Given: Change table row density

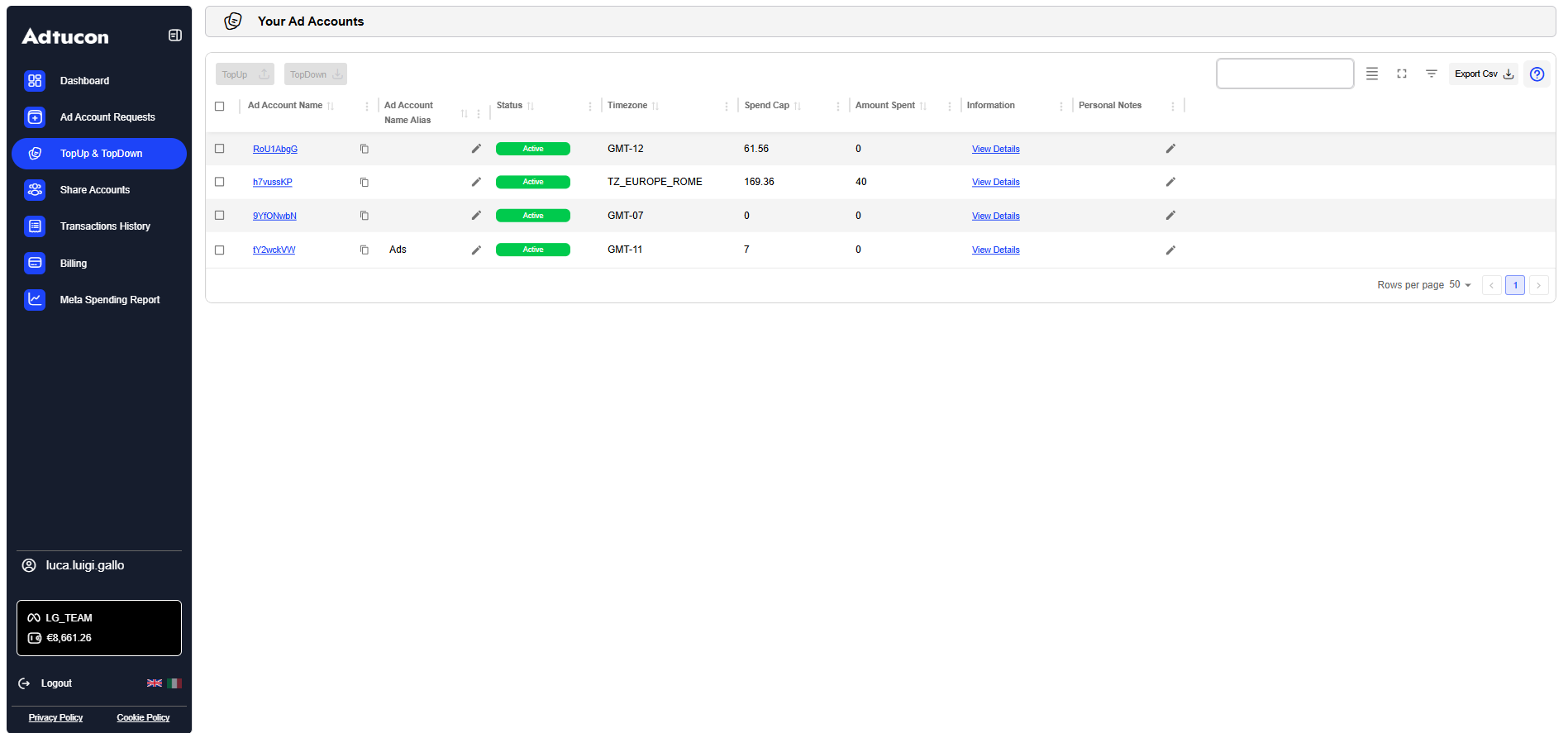Looking at the screenshot, I should 1372,74.
